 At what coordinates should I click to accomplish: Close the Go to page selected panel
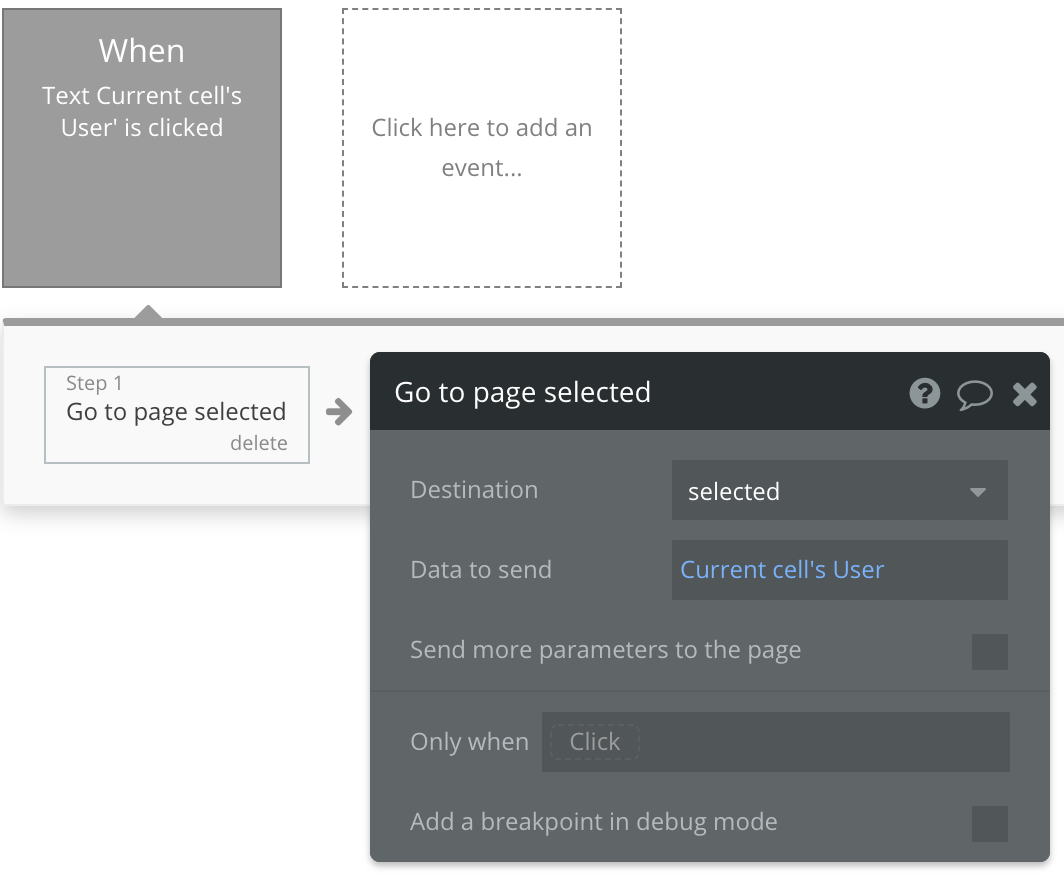[x=1025, y=394]
